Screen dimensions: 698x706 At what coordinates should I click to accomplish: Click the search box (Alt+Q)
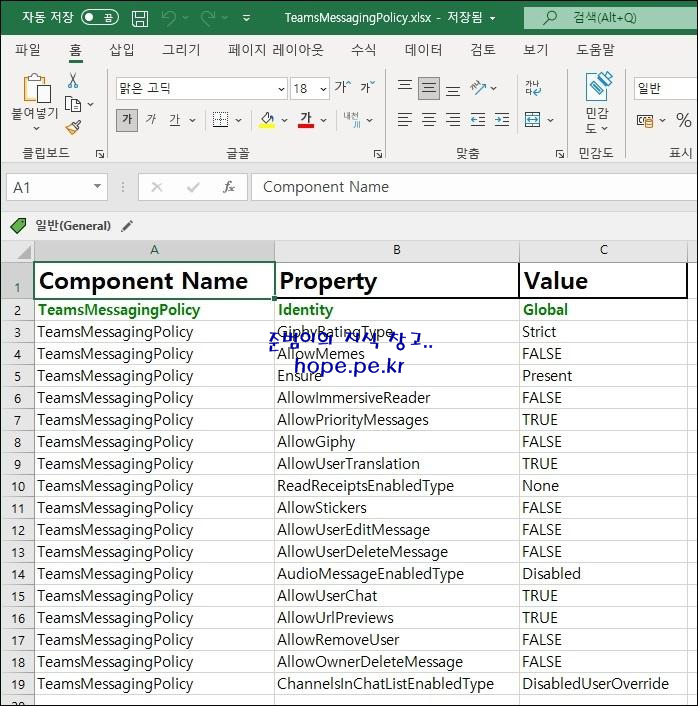pos(611,18)
